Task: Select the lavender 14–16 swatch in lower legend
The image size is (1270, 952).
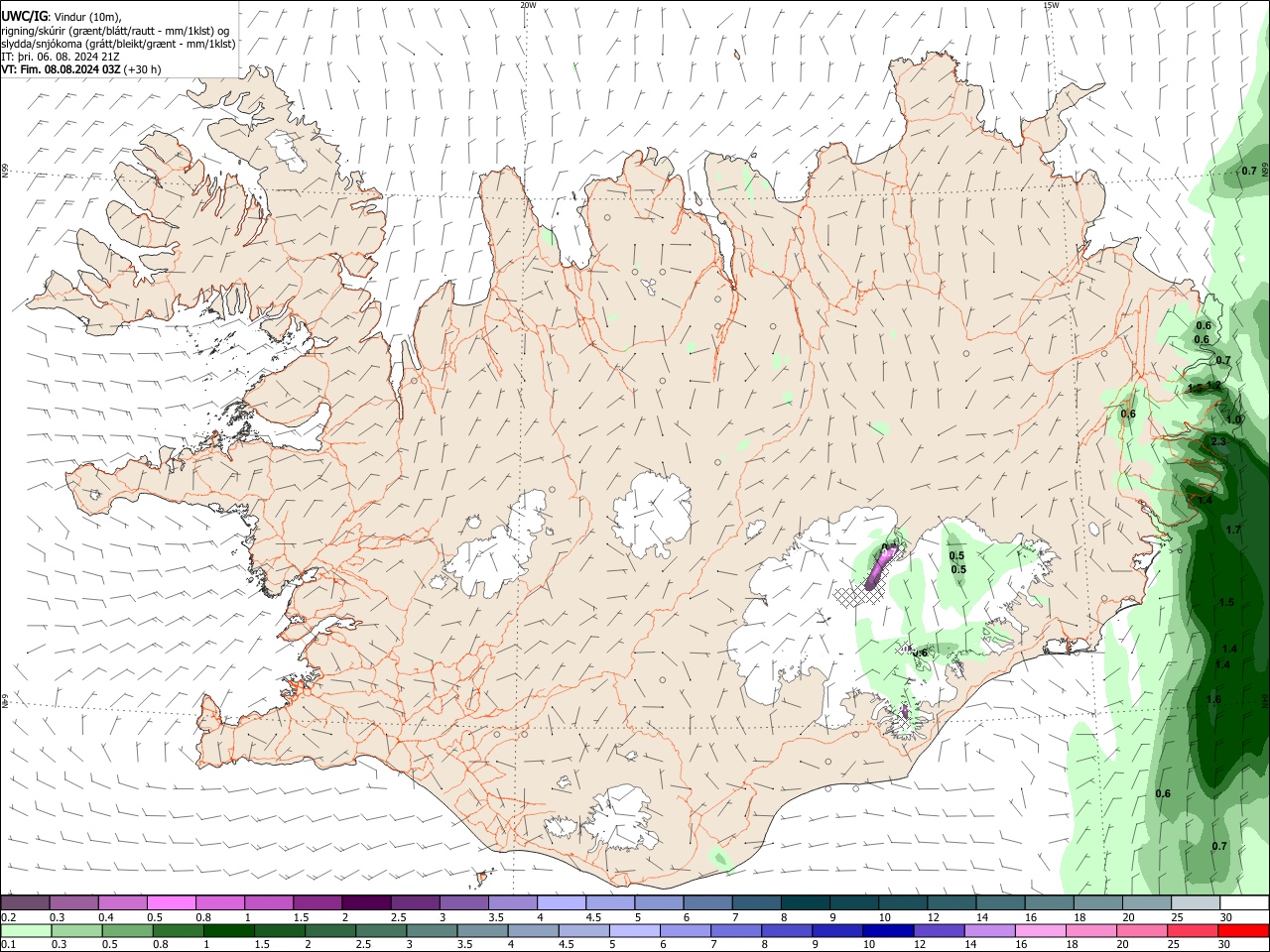Action: pyautogui.click(x=989, y=930)
